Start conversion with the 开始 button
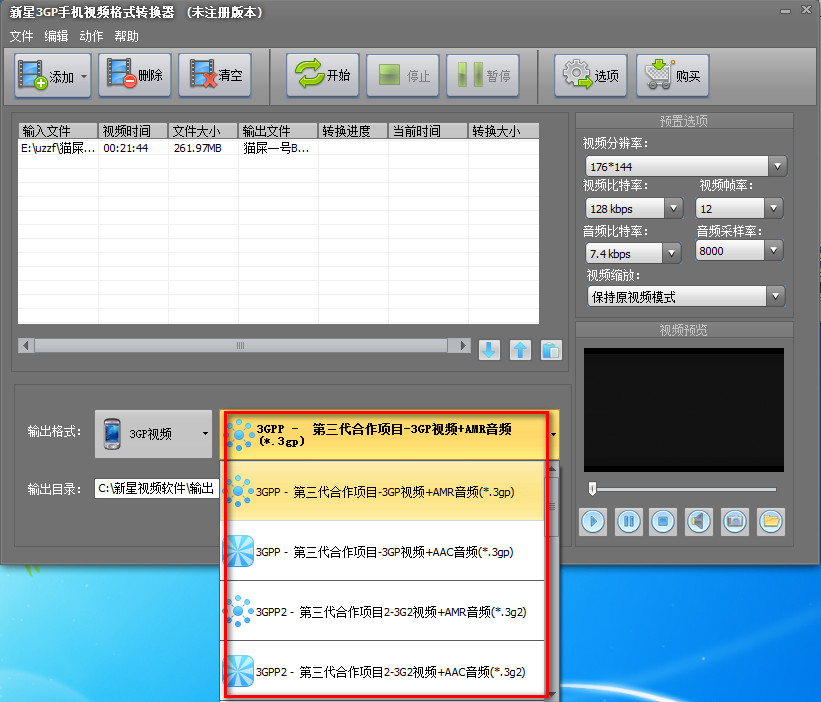The image size is (821, 702). click(323, 76)
